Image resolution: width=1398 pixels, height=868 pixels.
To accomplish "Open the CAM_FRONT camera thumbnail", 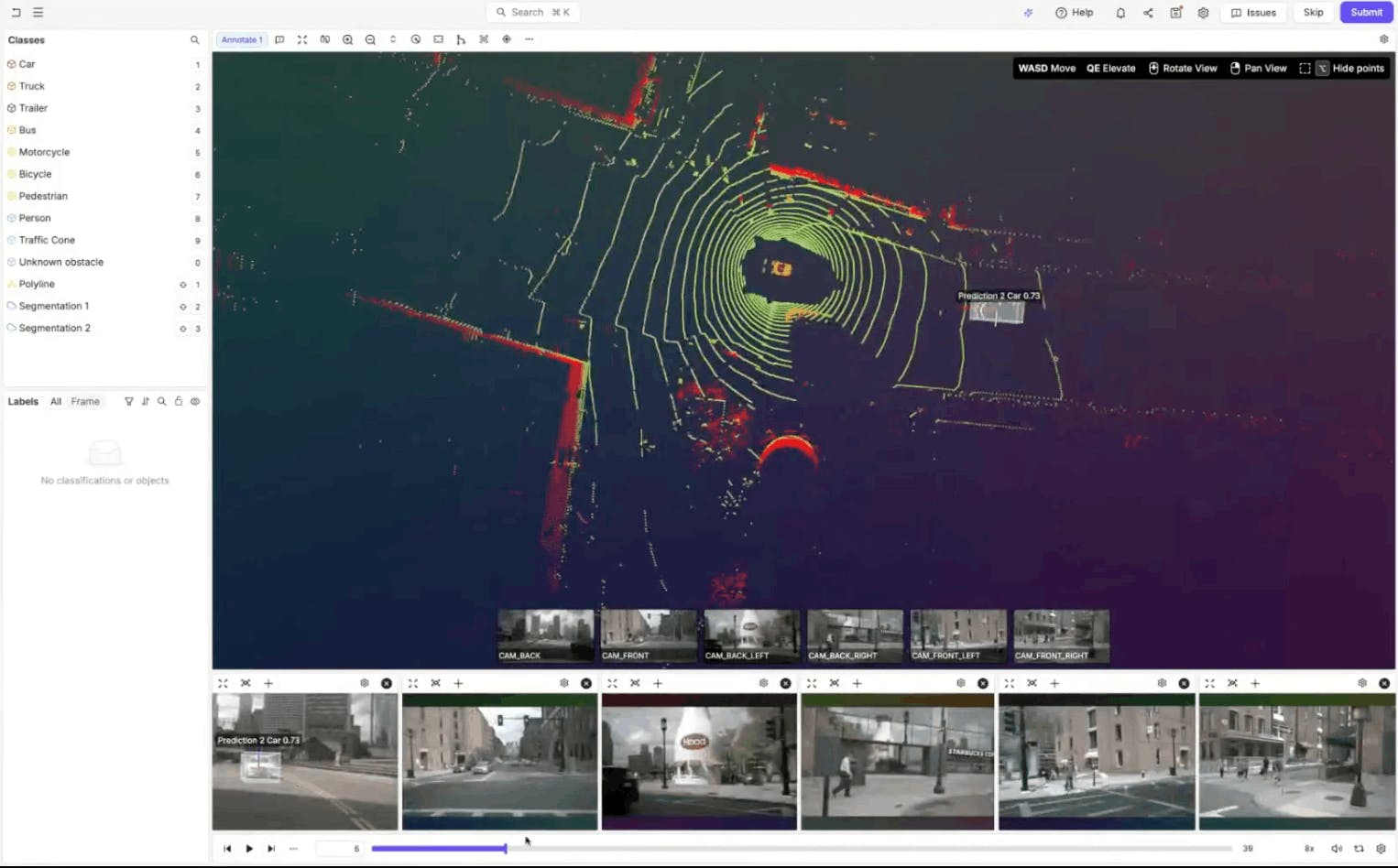I will (x=648, y=635).
